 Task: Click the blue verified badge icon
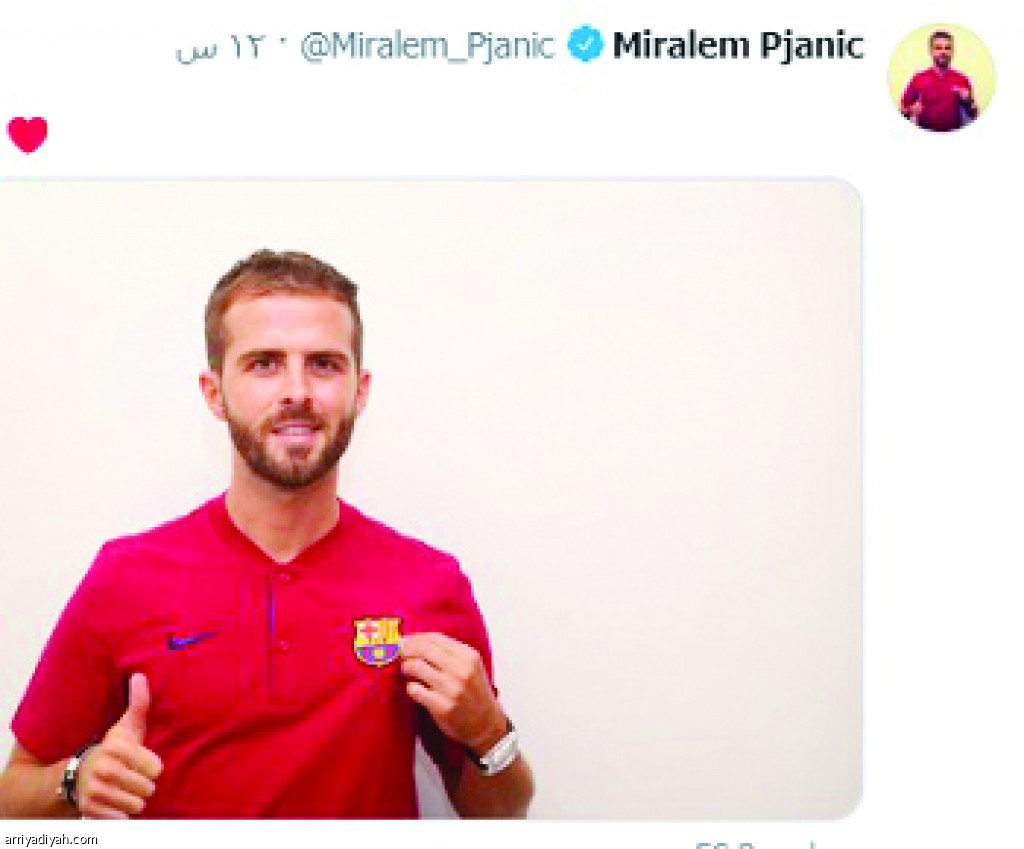584,44
